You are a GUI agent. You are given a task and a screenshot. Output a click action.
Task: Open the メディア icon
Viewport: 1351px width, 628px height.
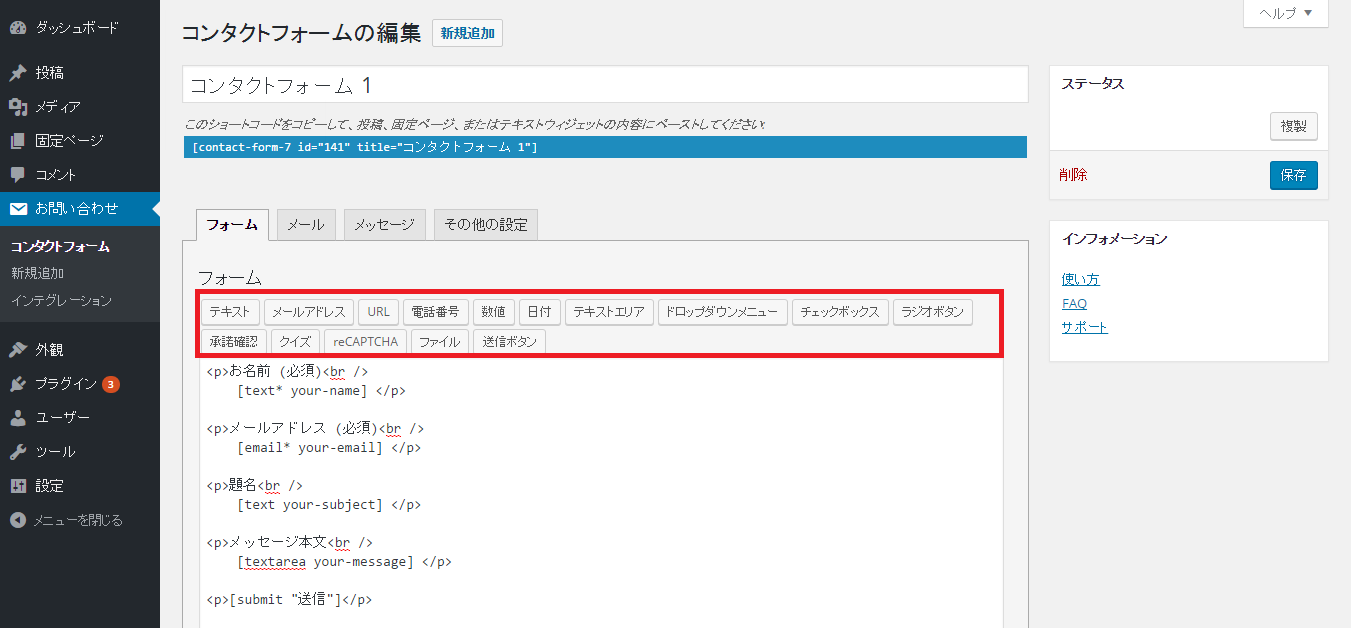click(17, 106)
